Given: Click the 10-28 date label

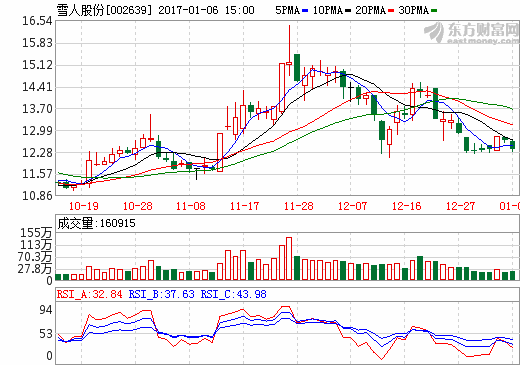Looking at the screenshot, I should pos(137,206).
